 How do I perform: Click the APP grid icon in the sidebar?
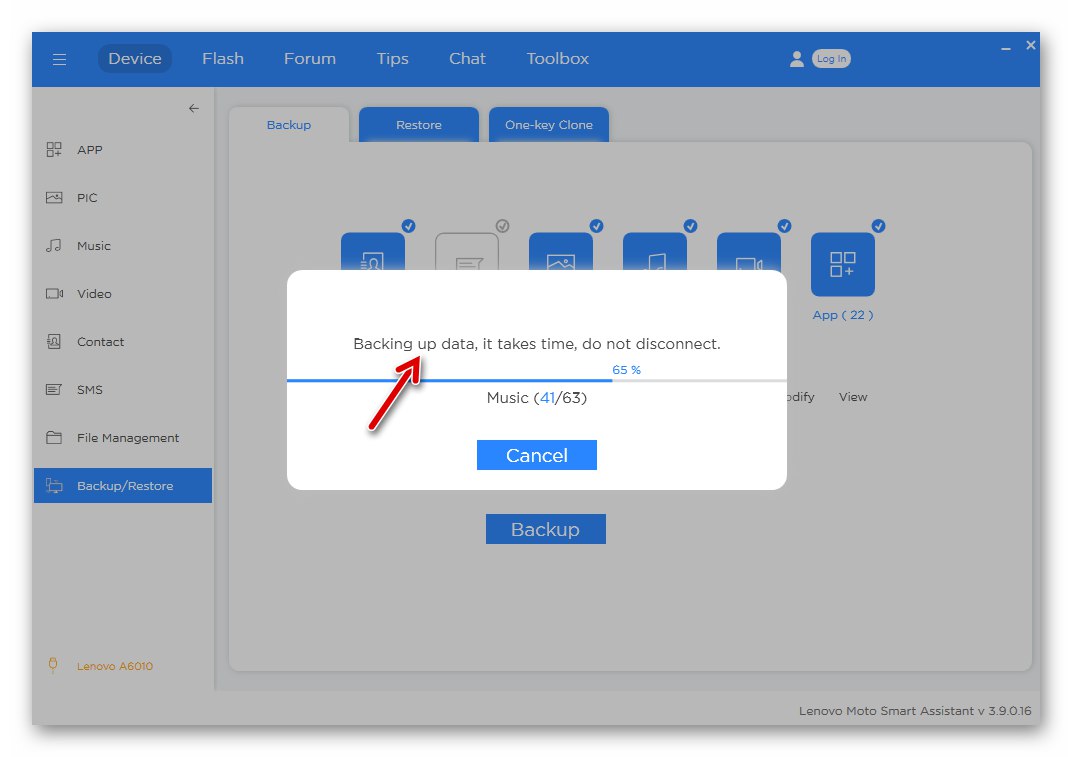(54, 149)
